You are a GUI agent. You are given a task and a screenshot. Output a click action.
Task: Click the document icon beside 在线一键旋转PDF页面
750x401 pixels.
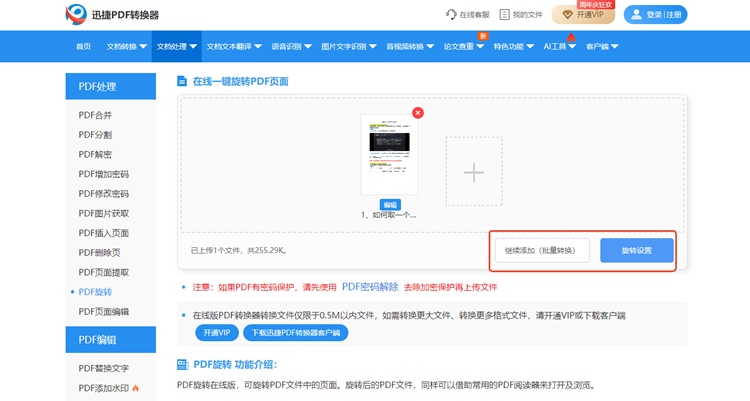click(x=182, y=81)
